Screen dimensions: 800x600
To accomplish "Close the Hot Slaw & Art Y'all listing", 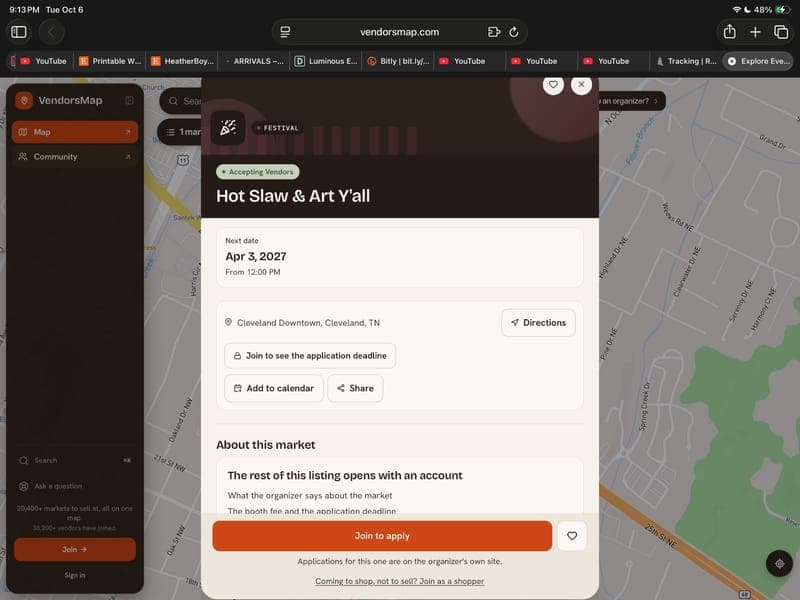I will click(581, 84).
